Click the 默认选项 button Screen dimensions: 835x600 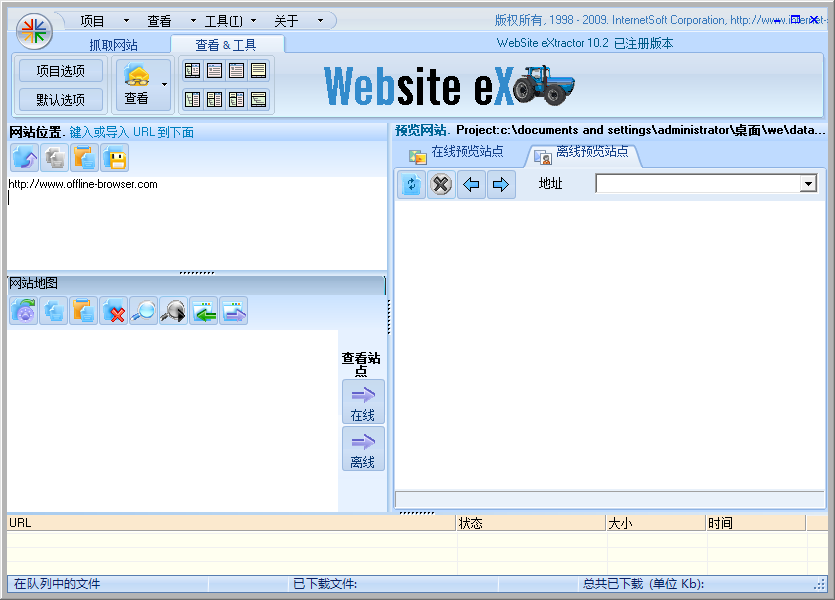point(61,100)
